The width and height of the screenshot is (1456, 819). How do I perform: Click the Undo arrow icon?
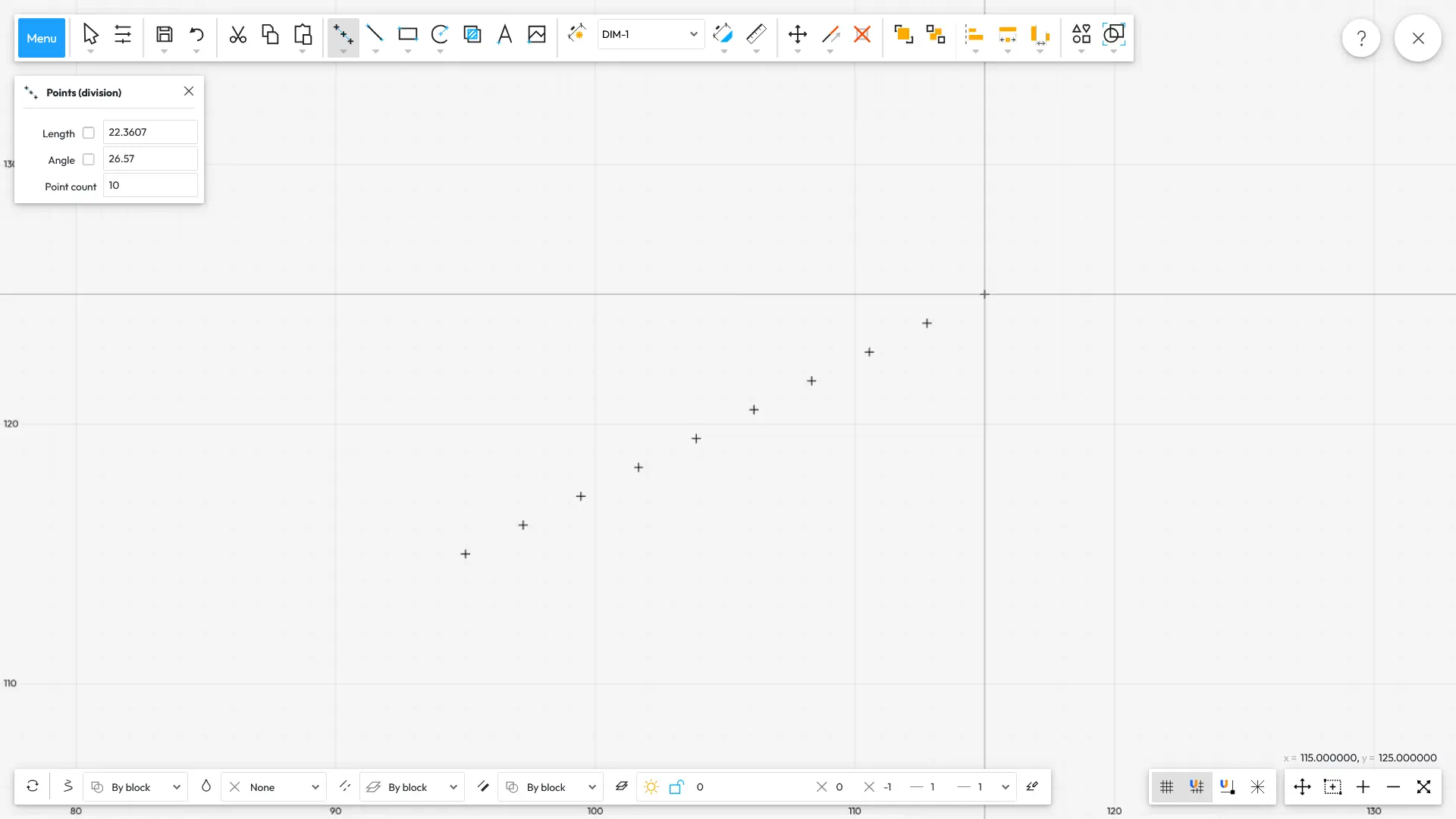click(196, 34)
